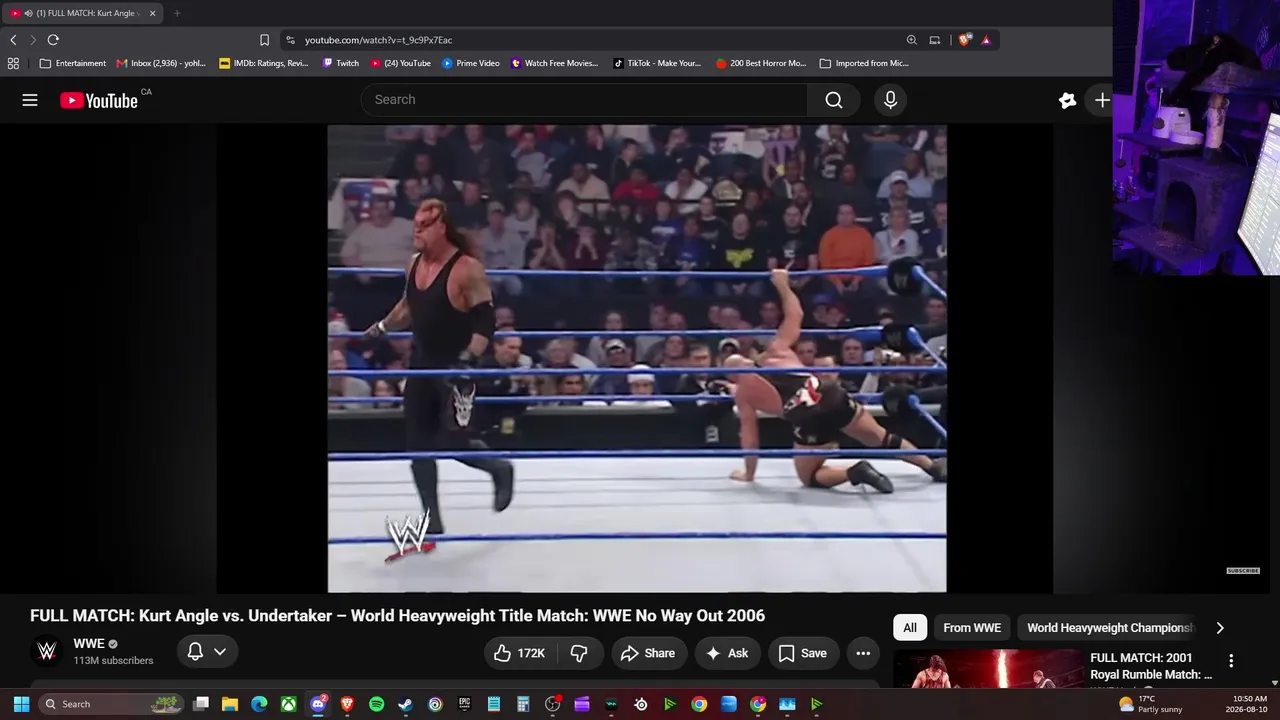The height and width of the screenshot is (720, 1280).
Task: Open the picture-in-picture icon in address bar
Action: click(935, 40)
